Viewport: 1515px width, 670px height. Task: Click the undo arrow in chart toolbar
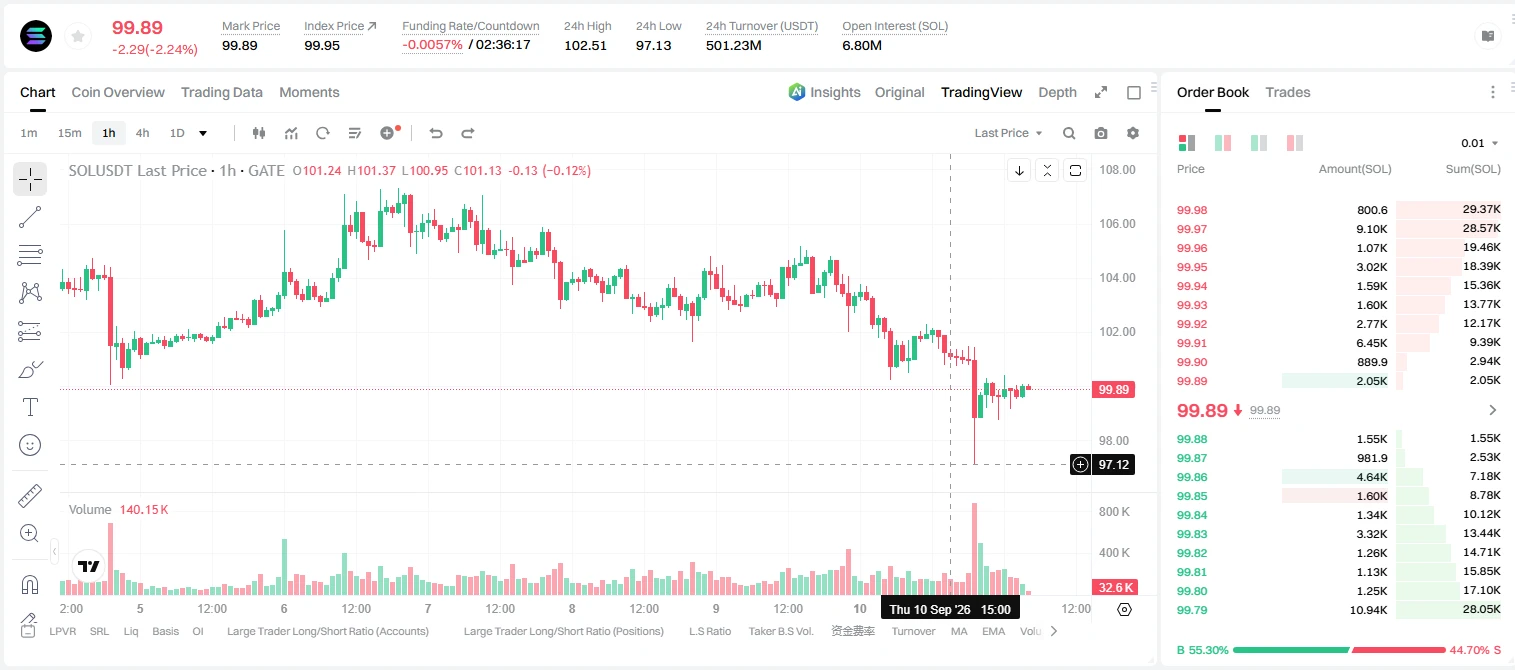point(435,133)
